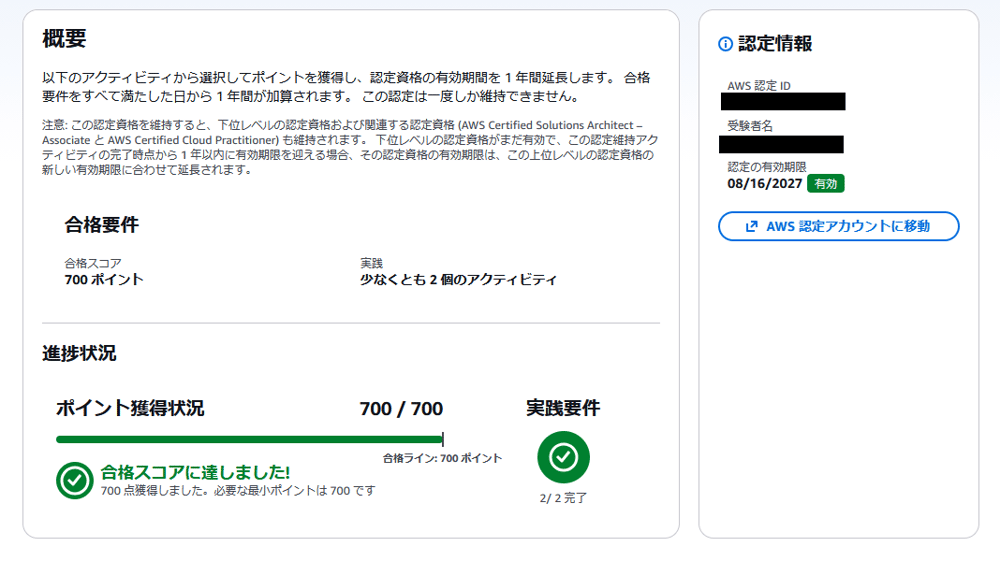Image resolution: width=1000 pixels, height=561 pixels.
Task: Click 少なくとも 2 個のアクティビティ text
Action: point(458,279)
